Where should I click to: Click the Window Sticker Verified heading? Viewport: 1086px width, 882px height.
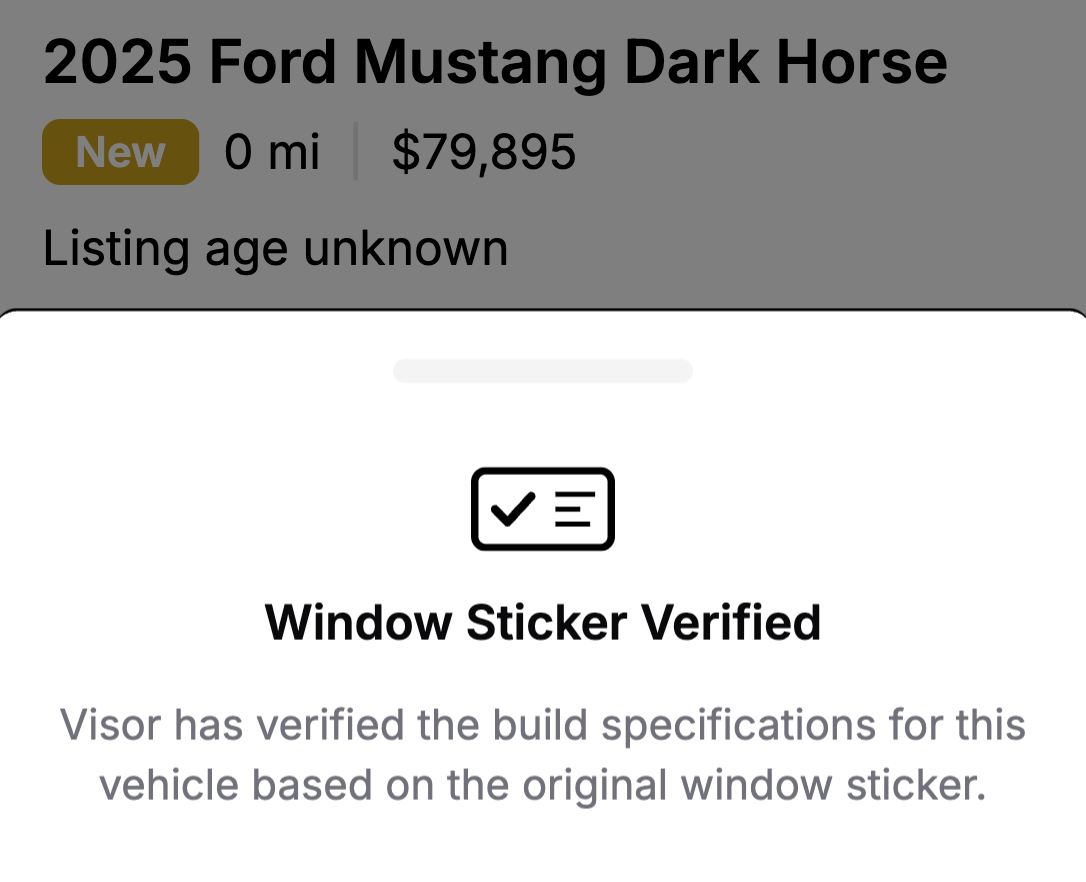(542, 622)
